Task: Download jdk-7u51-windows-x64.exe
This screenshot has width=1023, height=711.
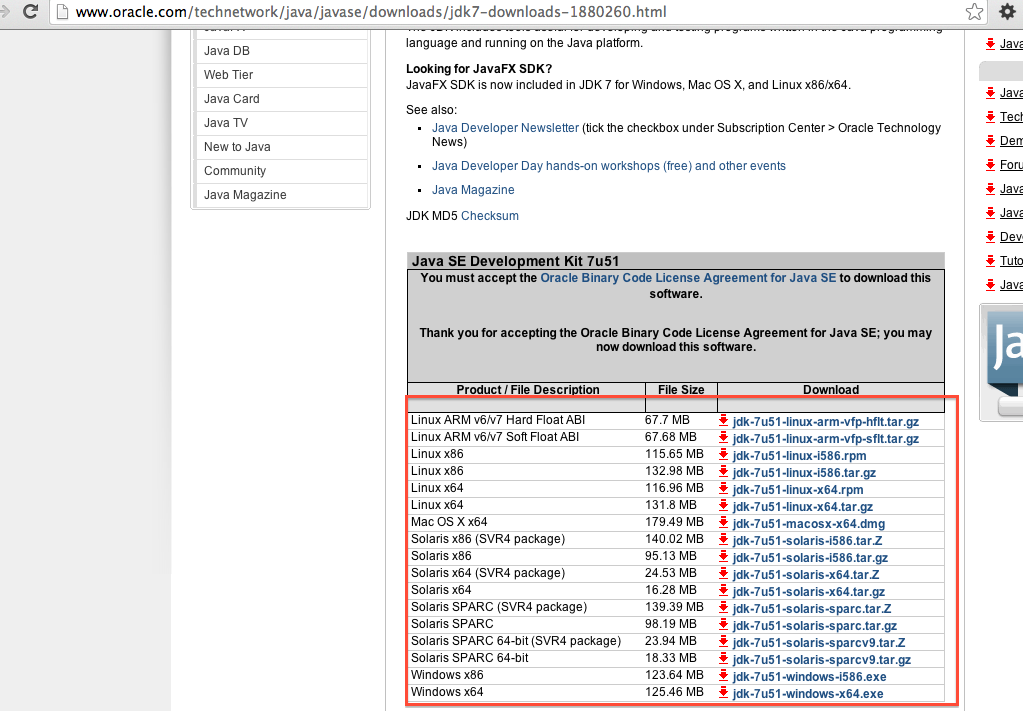Action: 808,693
